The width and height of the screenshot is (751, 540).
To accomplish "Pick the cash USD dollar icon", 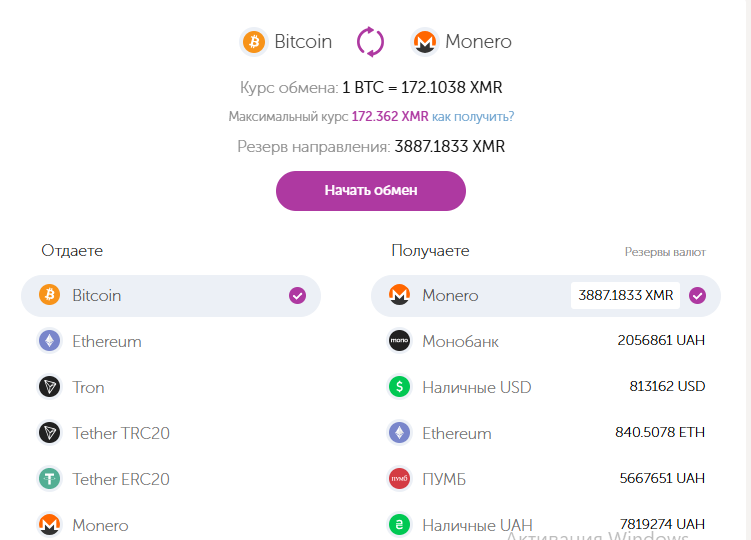I will point(399,387).
